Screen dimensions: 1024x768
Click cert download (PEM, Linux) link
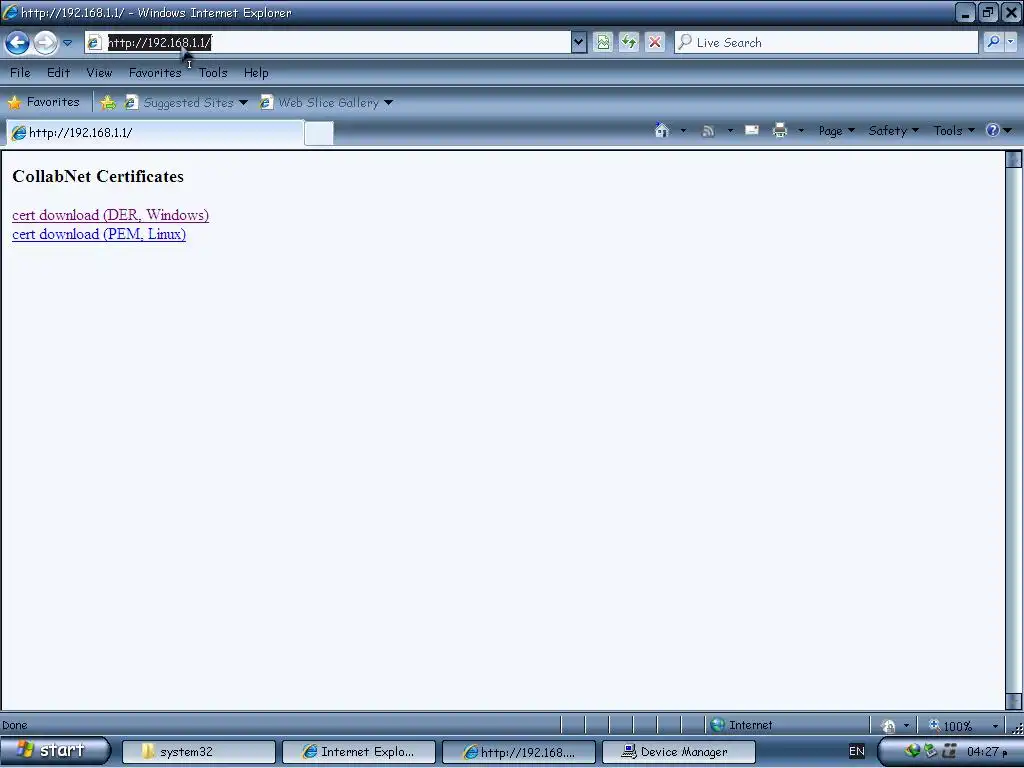pyautogui.click(x=99, y=234)
